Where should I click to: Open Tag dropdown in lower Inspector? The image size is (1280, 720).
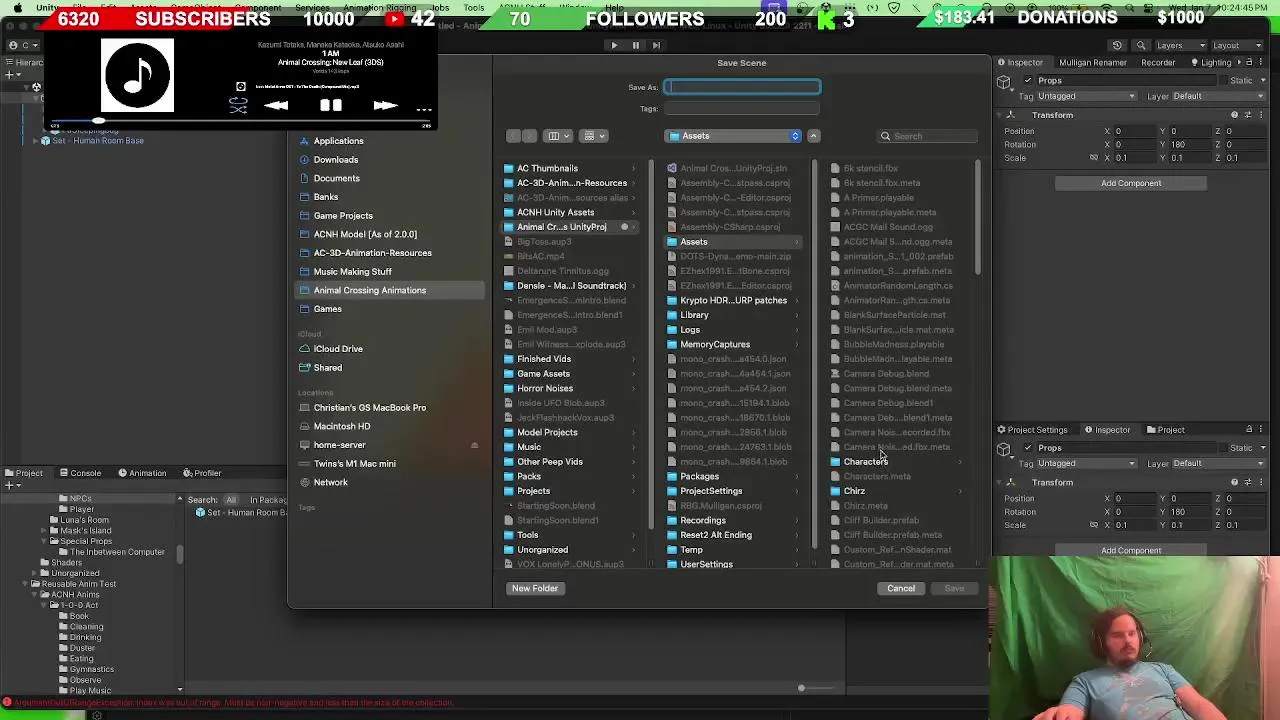coord(1087,463)
